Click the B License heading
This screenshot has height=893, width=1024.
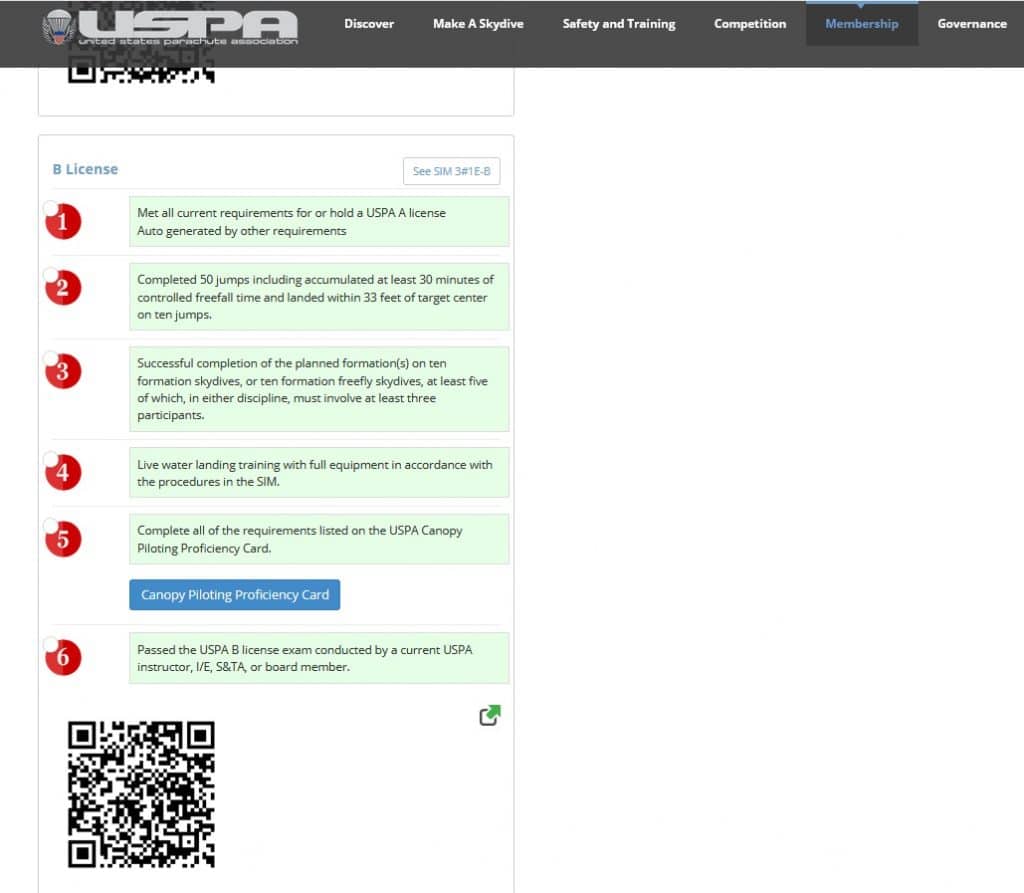tap(86, 169)
